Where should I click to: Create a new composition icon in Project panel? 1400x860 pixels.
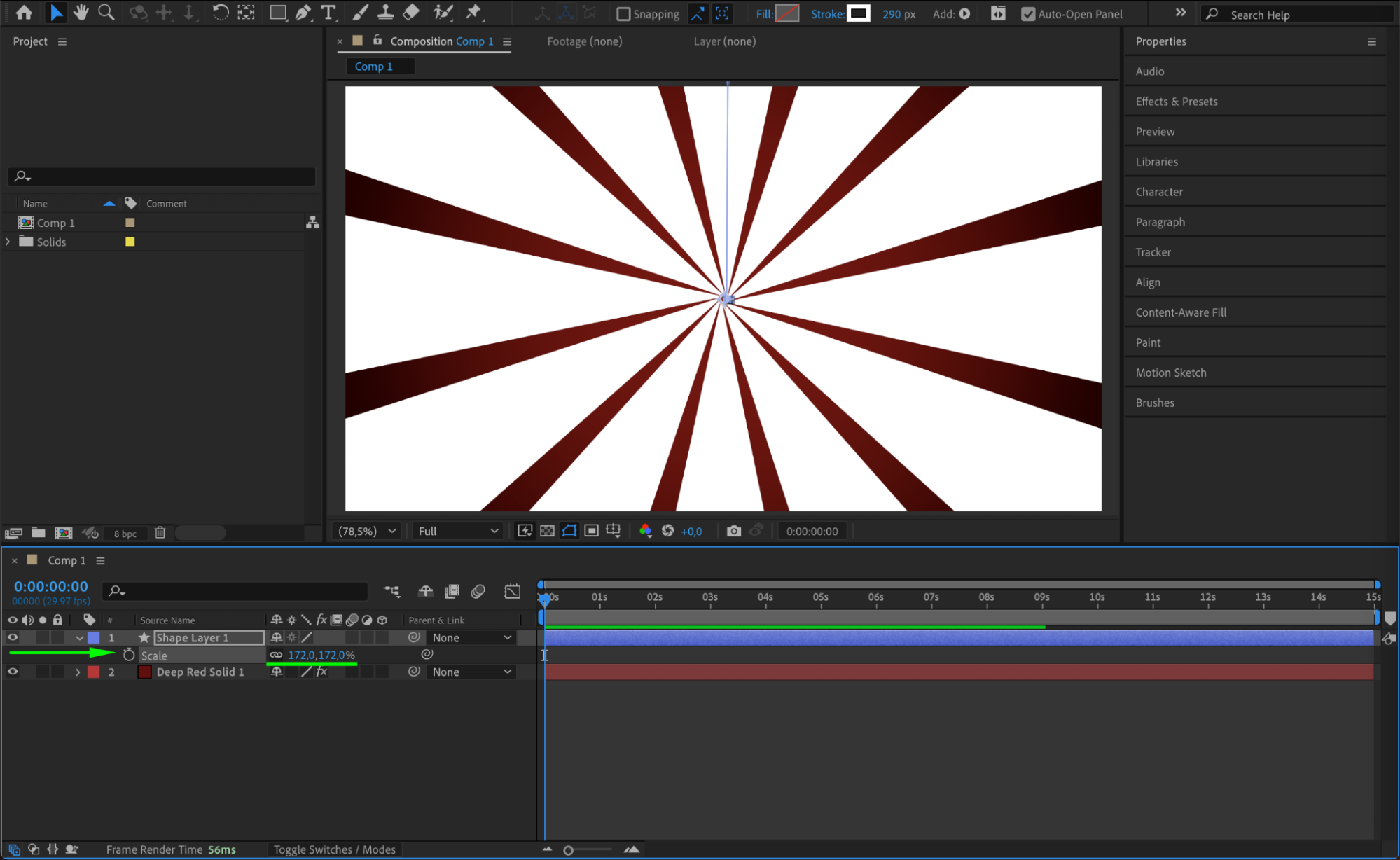coord(64,533)
